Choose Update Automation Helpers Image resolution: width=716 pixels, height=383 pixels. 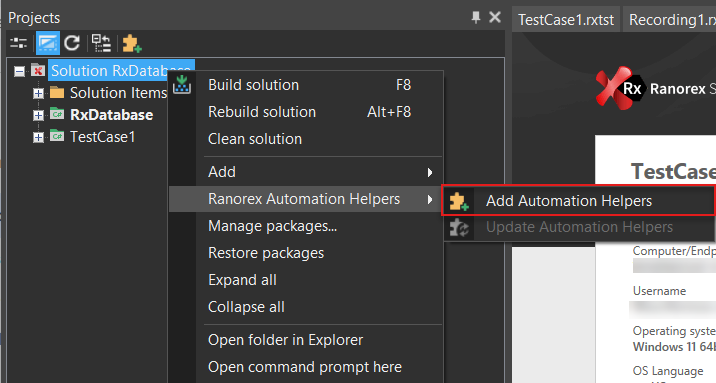click(x=579, y=227)
